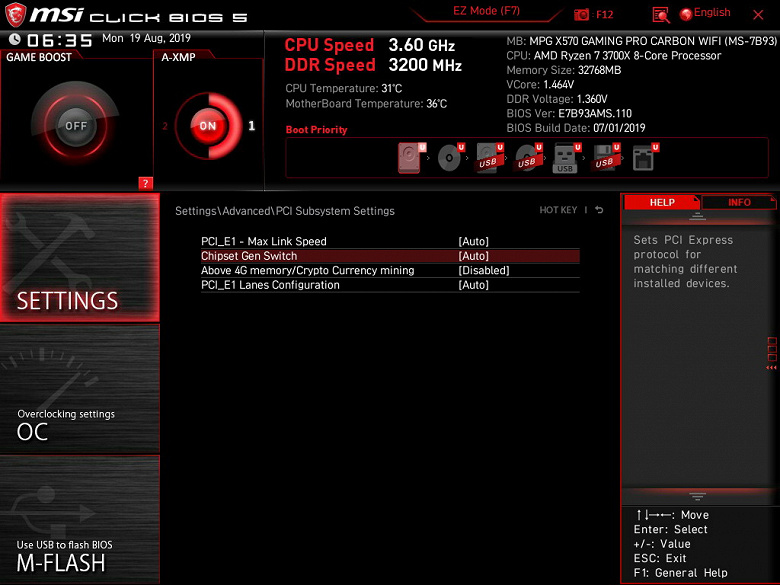Click the BIOS Ver E7B93AMS.110 text
Image resolution: width=780 pixels, height=585 pixels.
point(569,113)
